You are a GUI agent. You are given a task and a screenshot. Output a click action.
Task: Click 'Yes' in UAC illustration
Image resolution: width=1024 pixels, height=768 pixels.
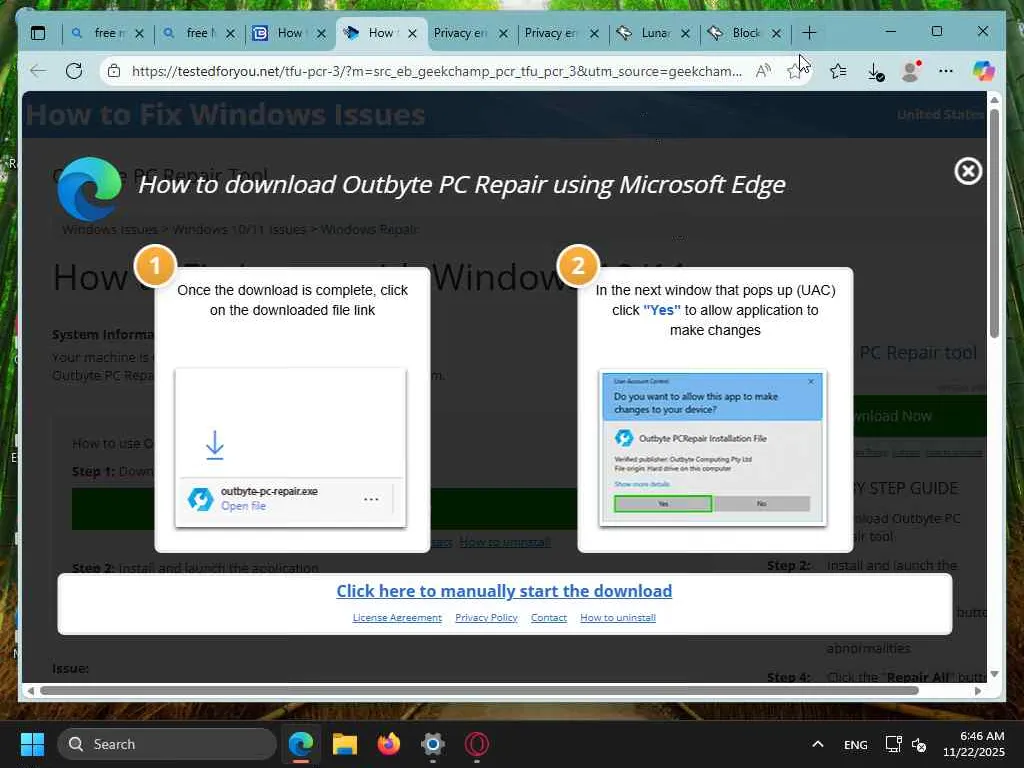pos(663,504)
